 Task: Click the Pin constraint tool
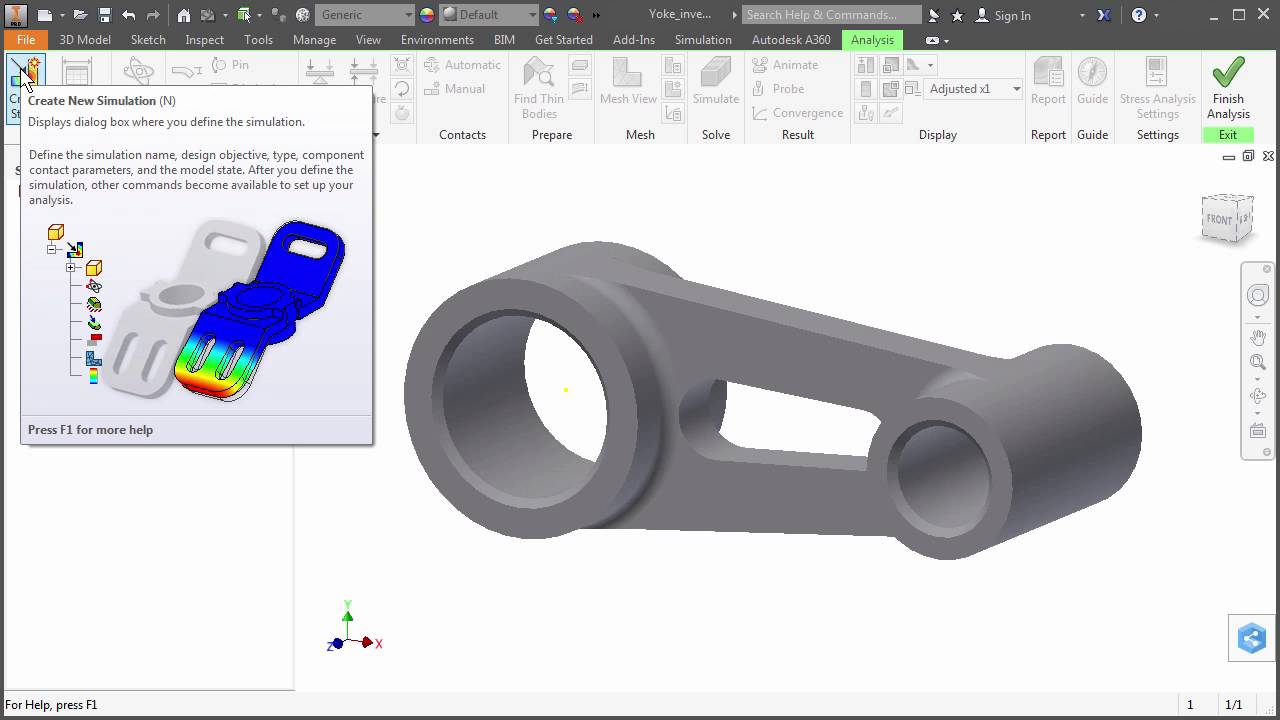tap(230, 64)
